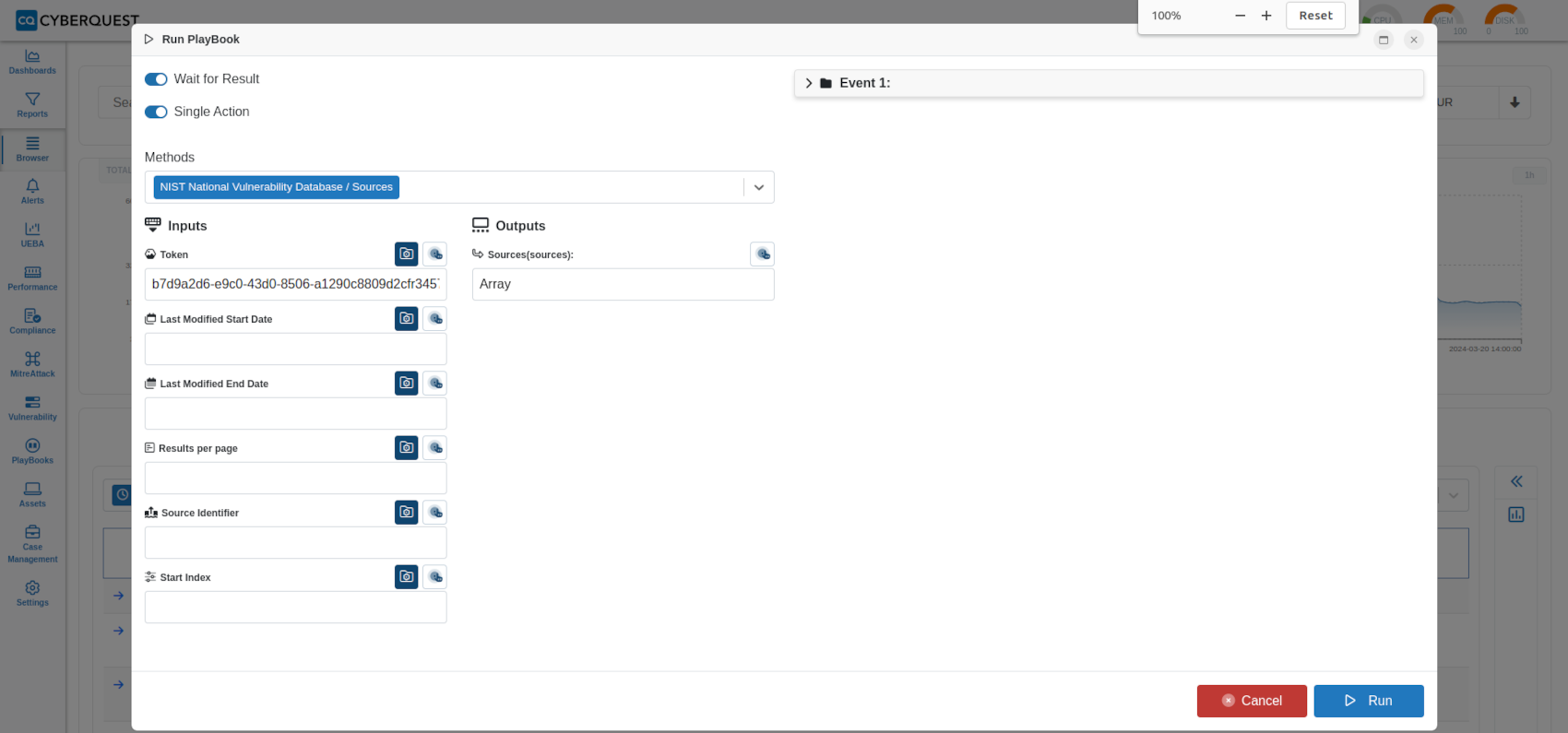Focus the Token input field
1568x733 pixels.
(296, 284)
